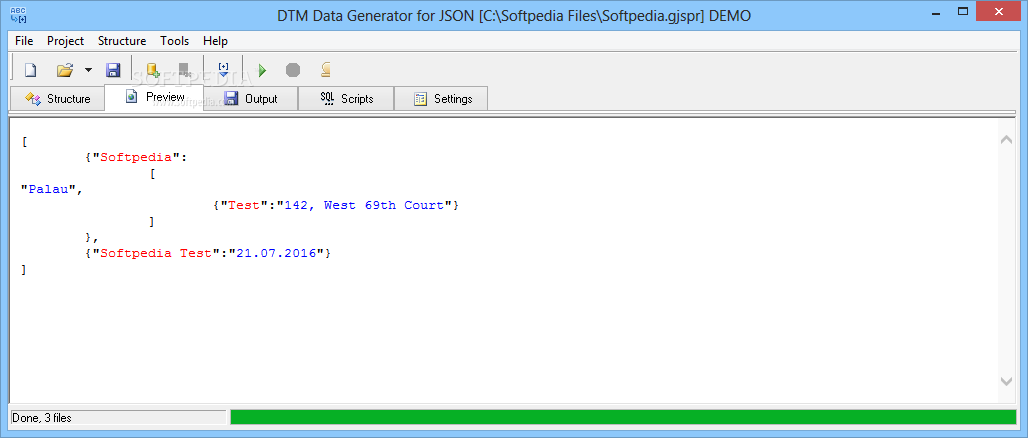Click the greyed-out remove item icon
Viewport: 1028px width, 438px height.
(x=185, y=70)
